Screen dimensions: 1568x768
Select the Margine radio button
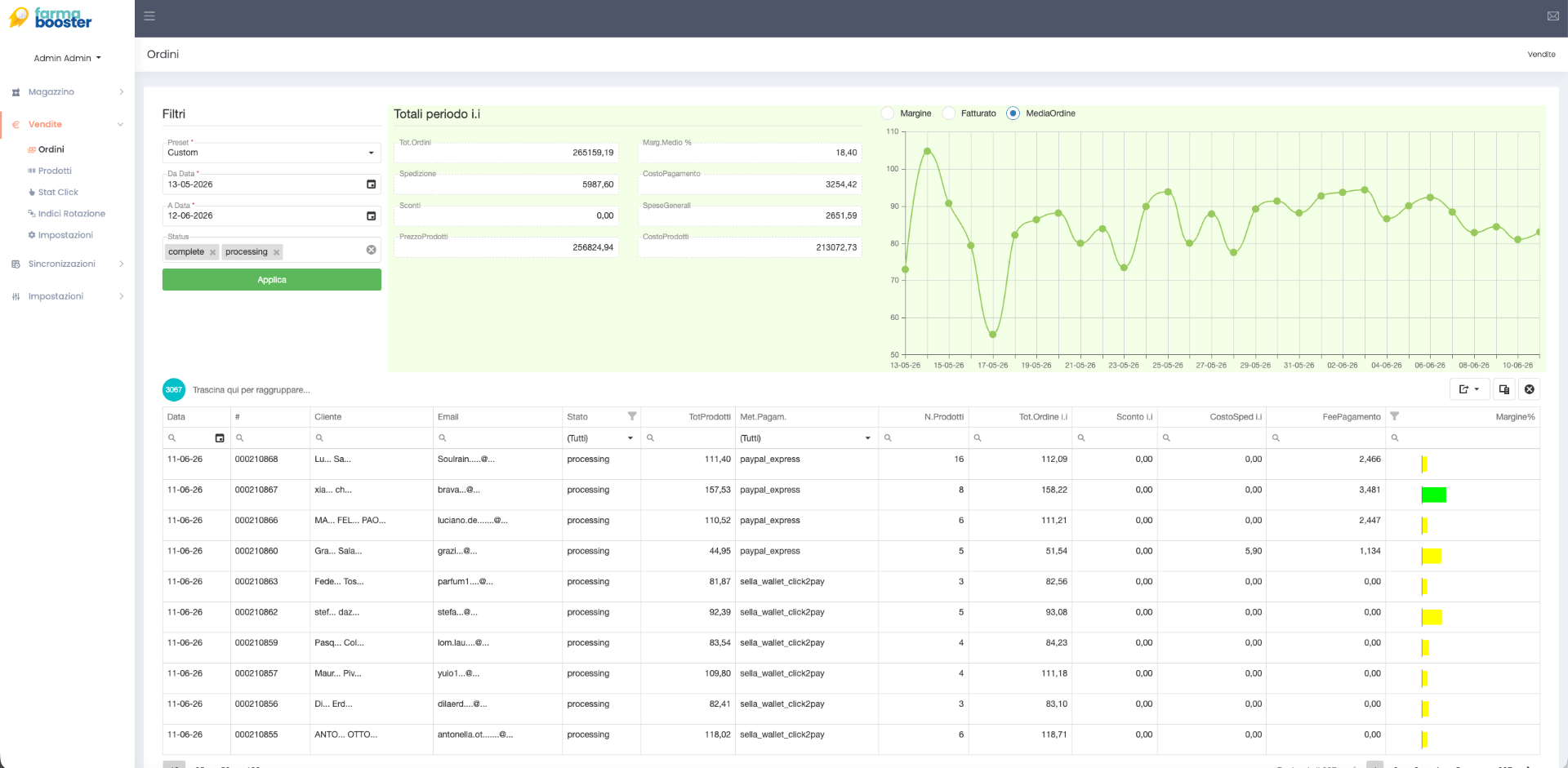click(888, 113)
